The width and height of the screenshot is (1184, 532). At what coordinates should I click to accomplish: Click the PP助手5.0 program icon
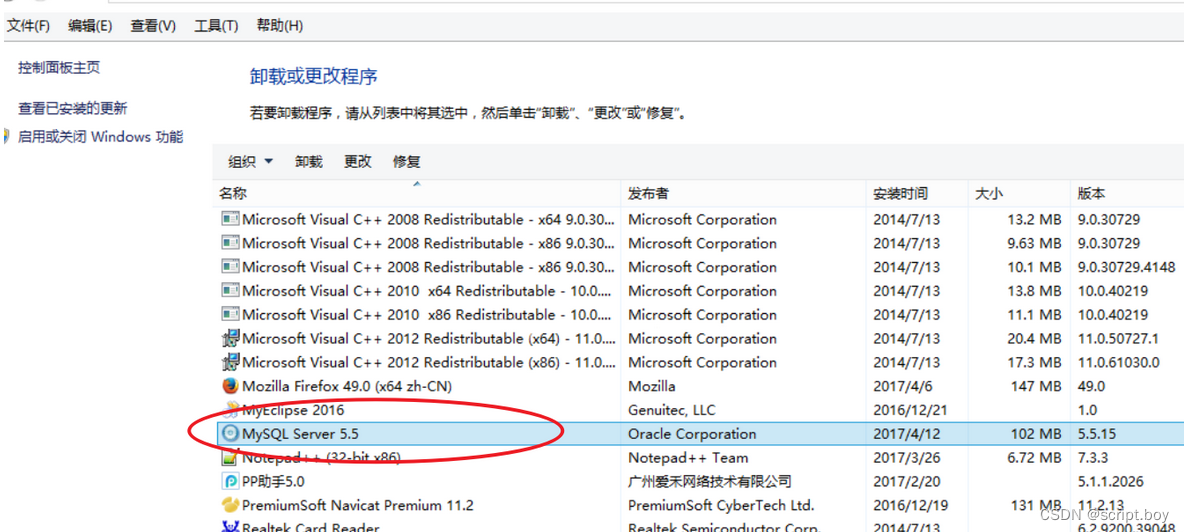pyautogui.click(x=230, y=481)
